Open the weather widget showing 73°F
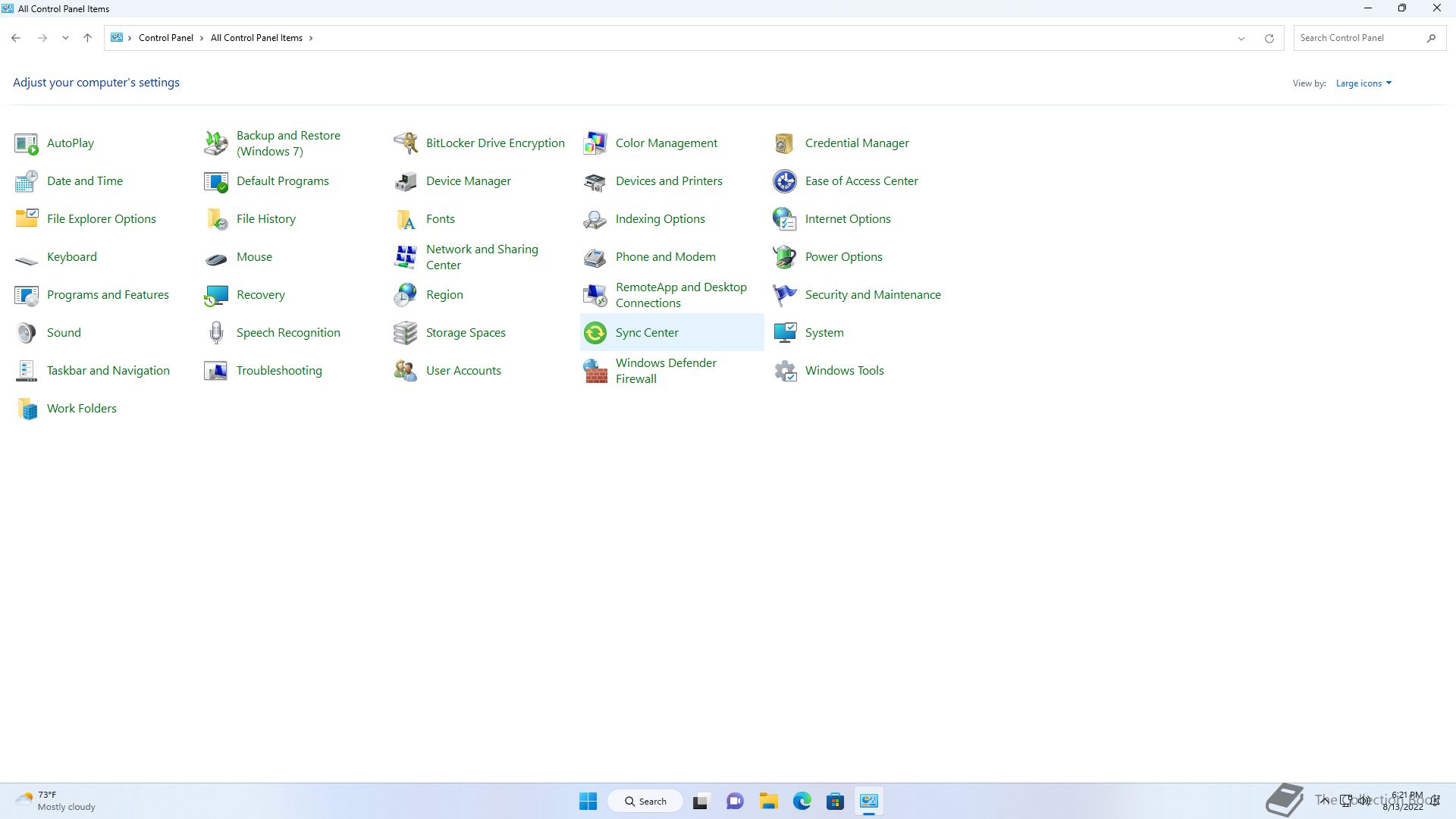 click(x=55, y=801)
